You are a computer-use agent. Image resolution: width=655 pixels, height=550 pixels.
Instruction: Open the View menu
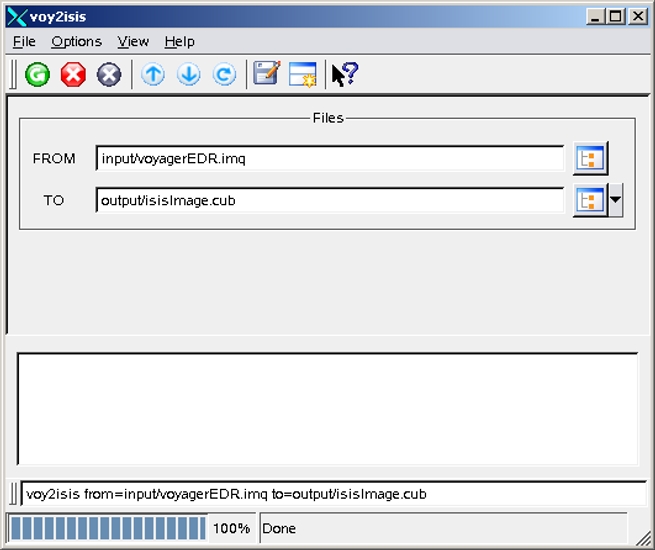click(x=133, y=41)
